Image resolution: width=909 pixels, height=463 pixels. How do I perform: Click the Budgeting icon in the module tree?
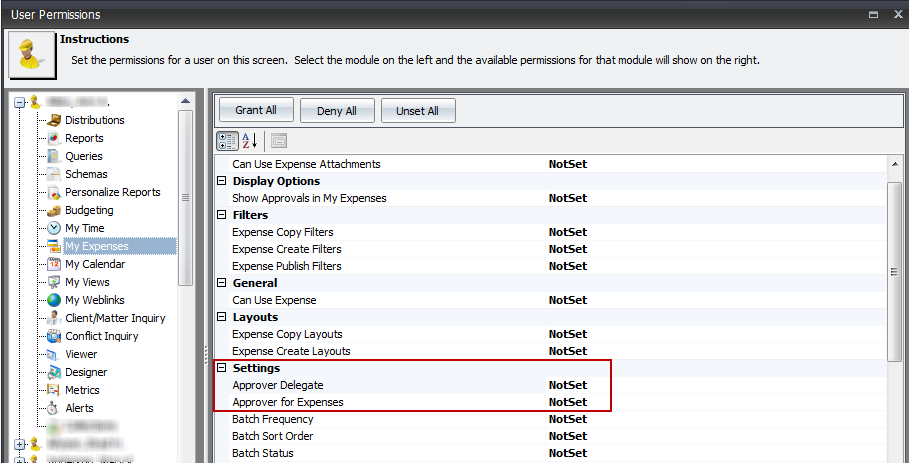pos(54,210)
